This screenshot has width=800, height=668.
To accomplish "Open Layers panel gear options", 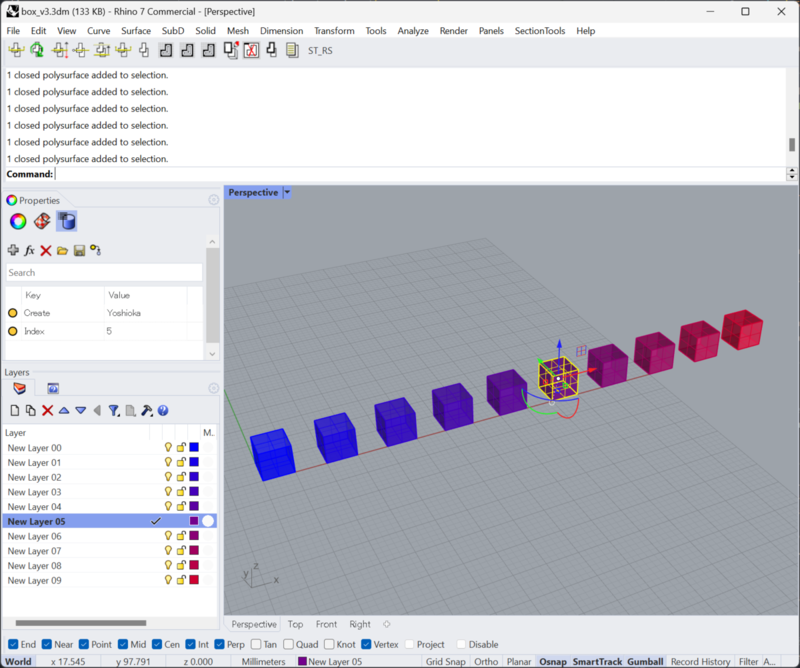I will click(214, 388).
